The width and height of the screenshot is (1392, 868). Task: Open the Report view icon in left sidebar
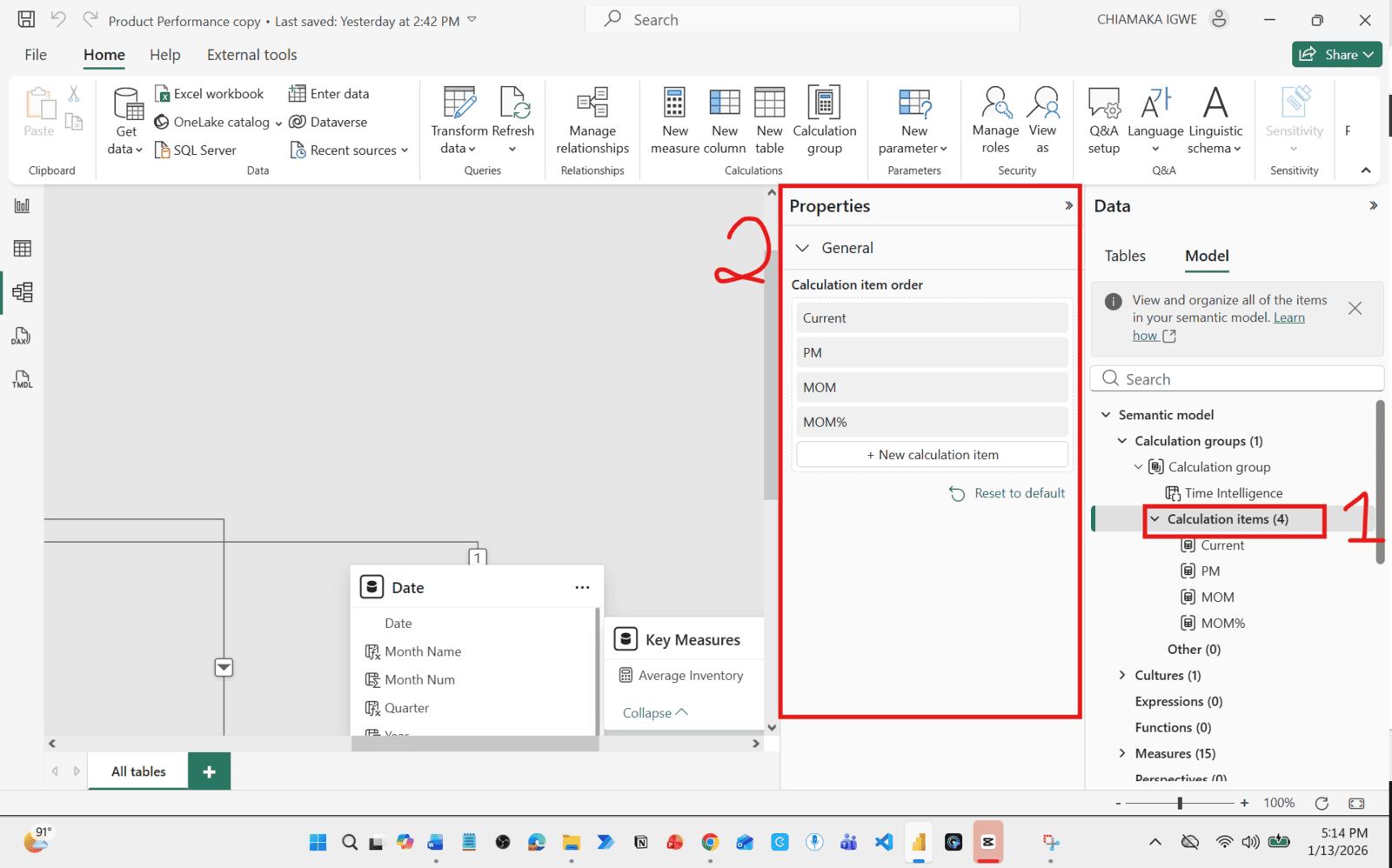(x=23, y=206)
